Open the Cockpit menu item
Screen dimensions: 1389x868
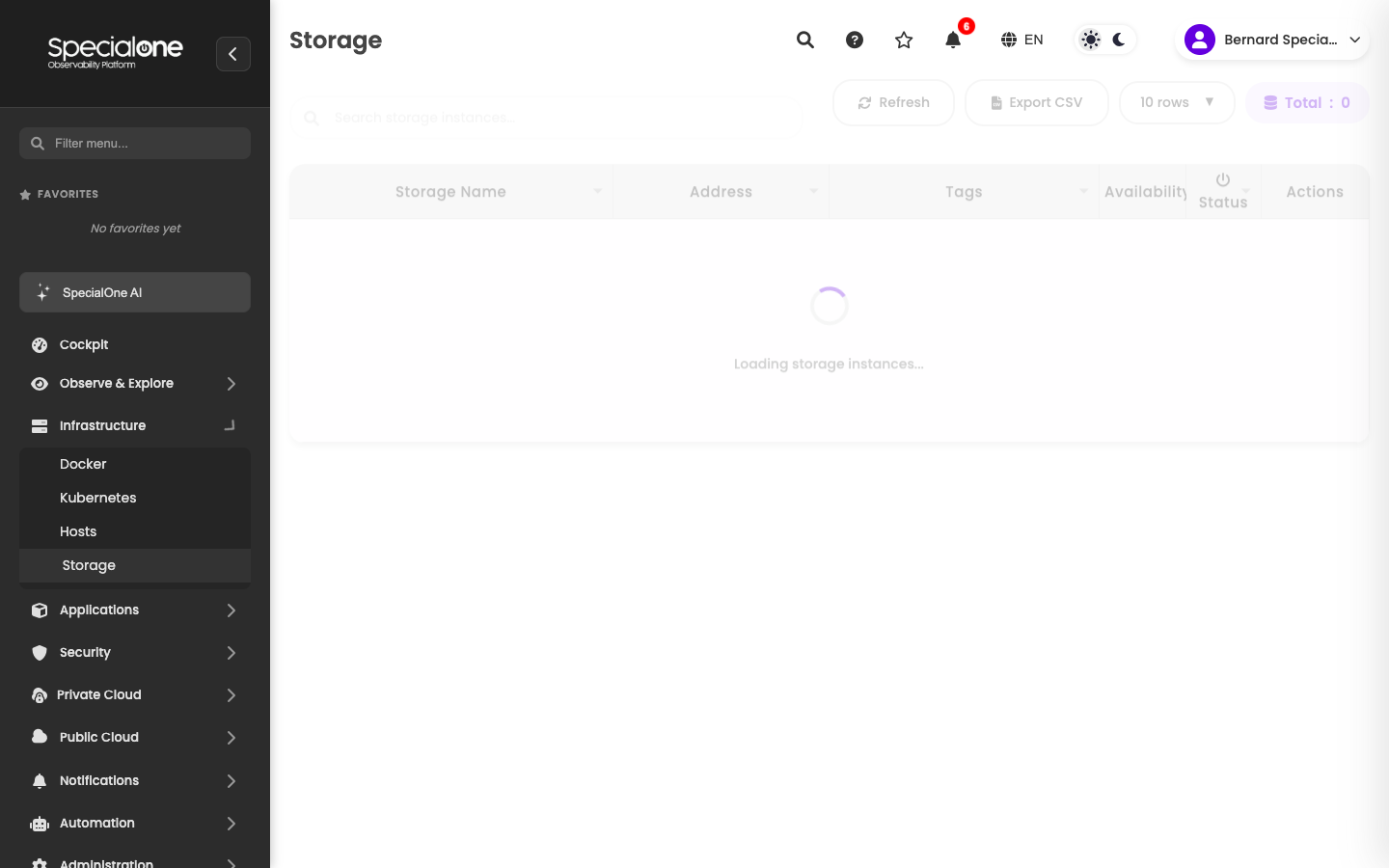[135, 344]
